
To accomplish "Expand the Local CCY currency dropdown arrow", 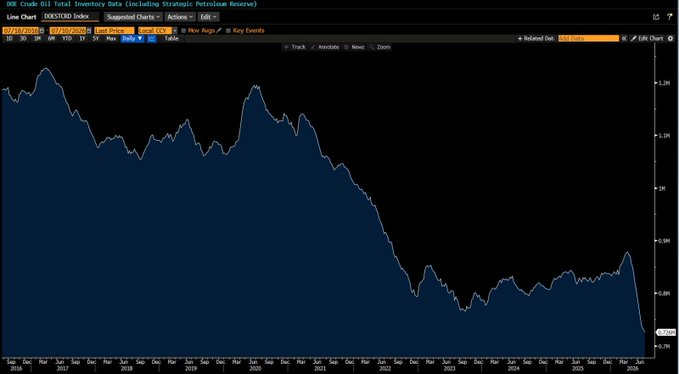I will tap(175, 31).
